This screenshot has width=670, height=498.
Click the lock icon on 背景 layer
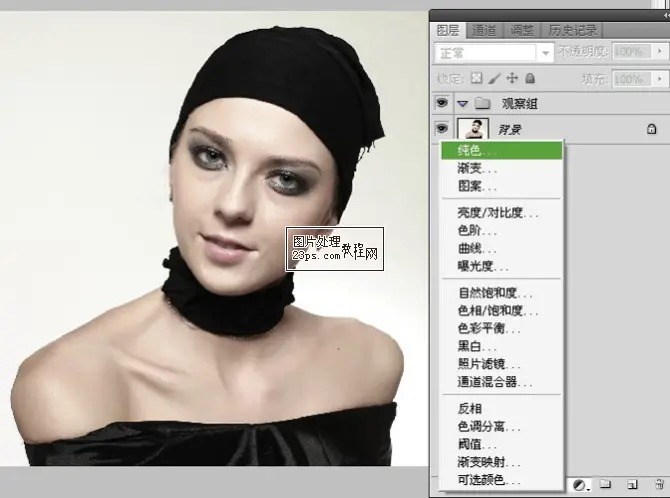651,128
